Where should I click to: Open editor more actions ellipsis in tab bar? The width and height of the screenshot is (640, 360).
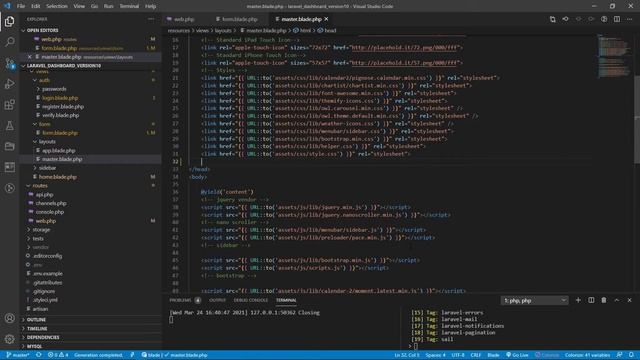[629, 19]
